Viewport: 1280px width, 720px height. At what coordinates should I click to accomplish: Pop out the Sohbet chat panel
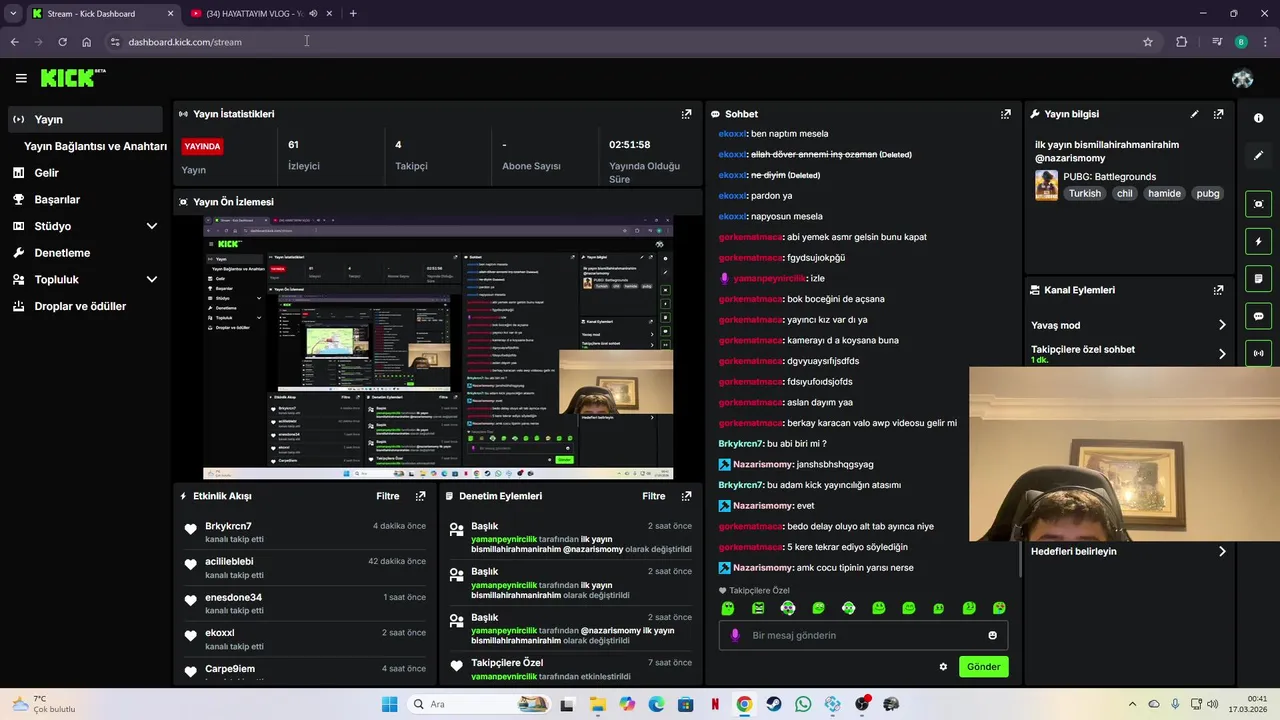(1006, 114)
